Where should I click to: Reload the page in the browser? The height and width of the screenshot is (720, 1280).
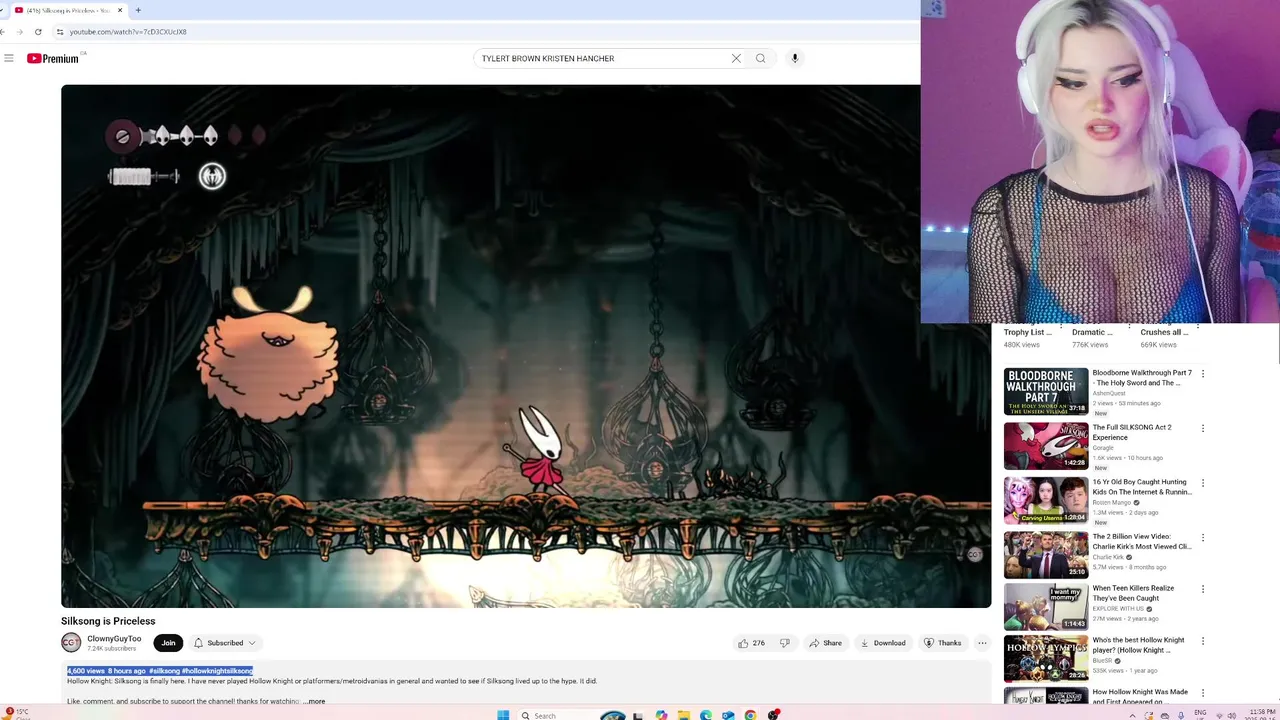[38, 32]
